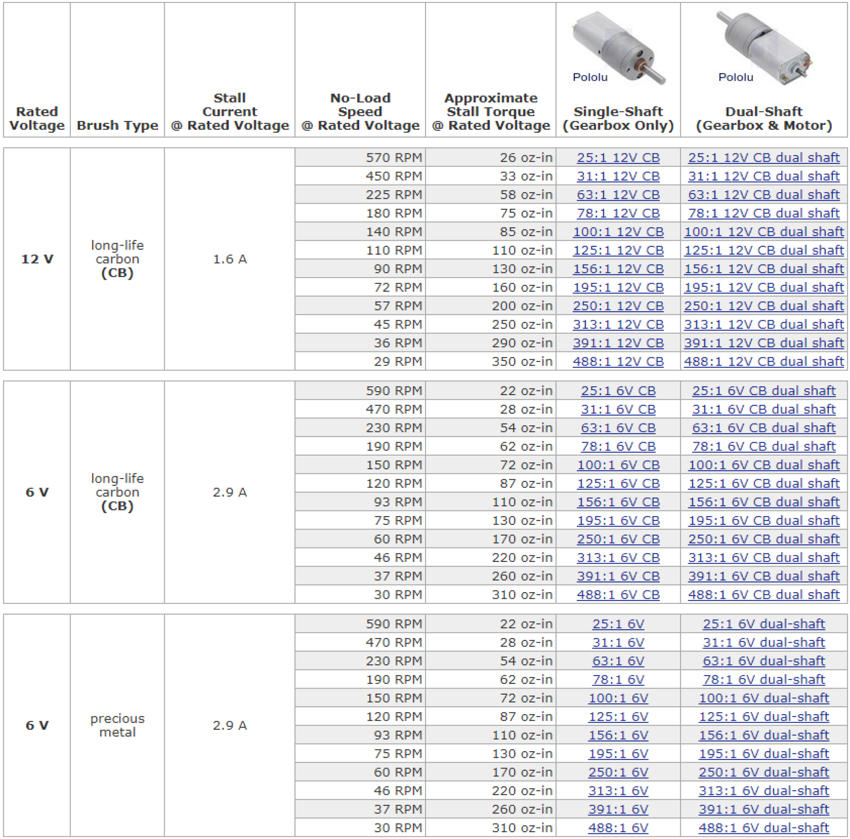Click the dual-shaft gearmotor product image
This screenshot has width=850, height=839.
pos(764,49)
